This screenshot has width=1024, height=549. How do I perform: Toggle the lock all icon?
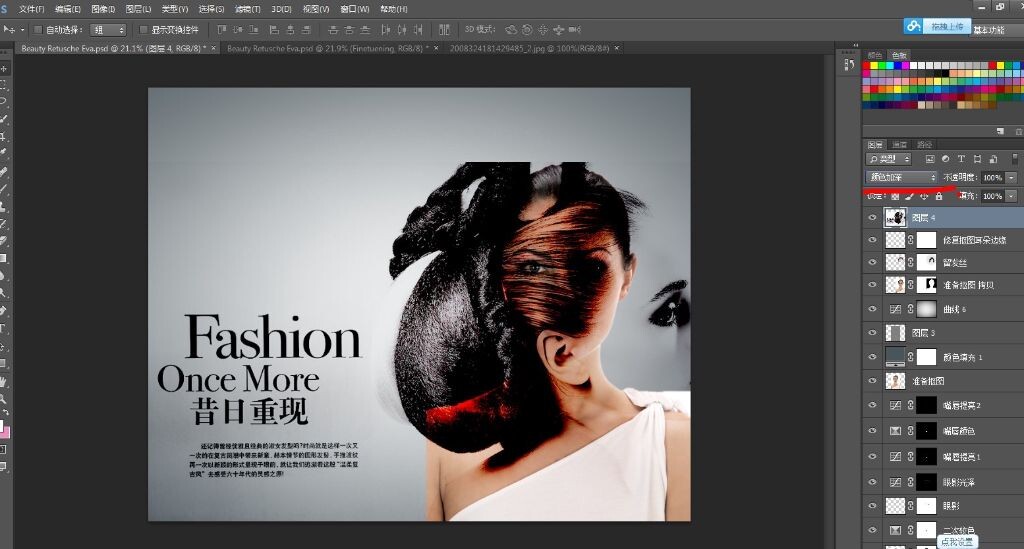[x=938, y=196]
